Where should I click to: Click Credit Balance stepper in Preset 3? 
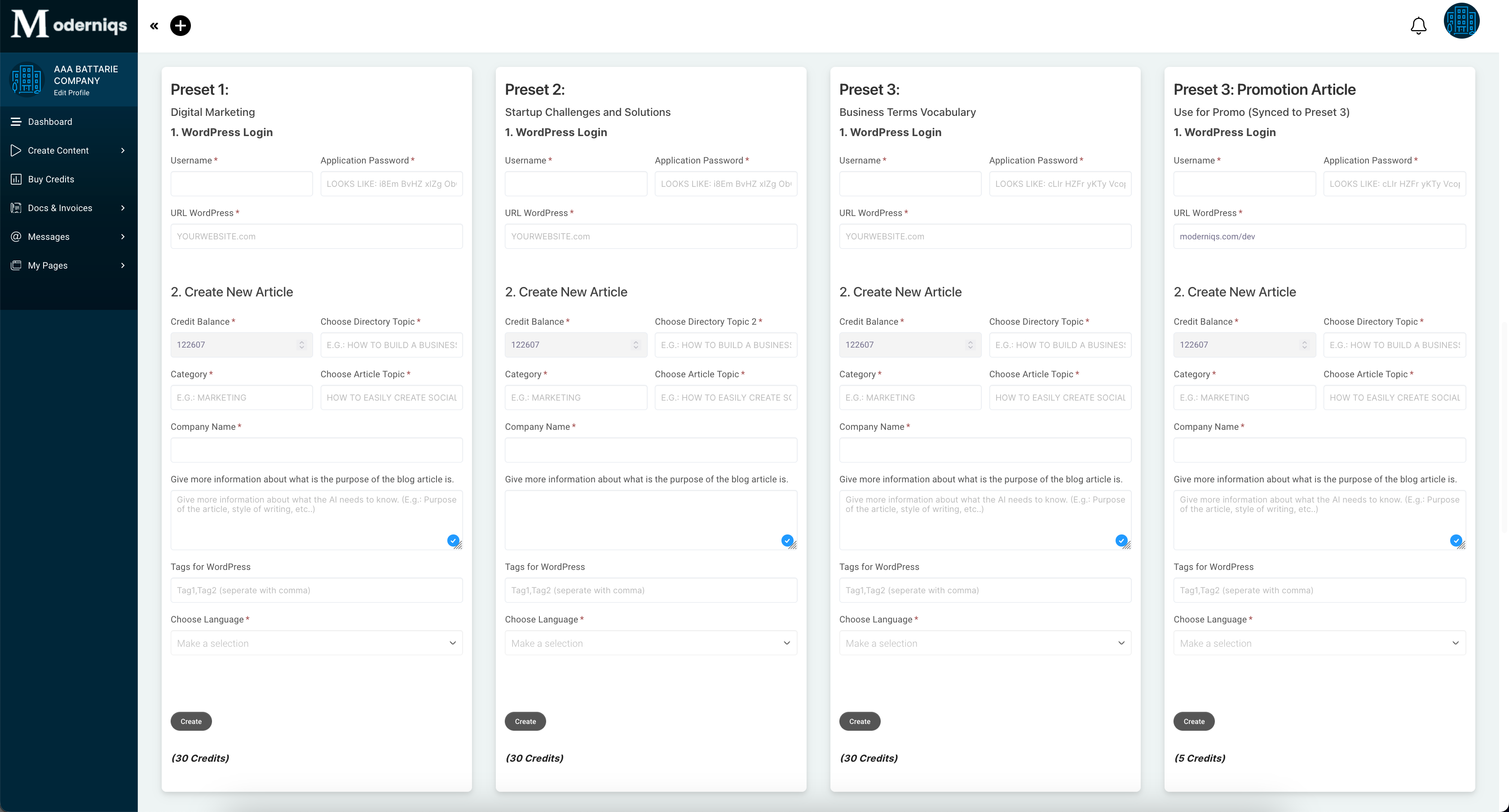click(970, 345)
